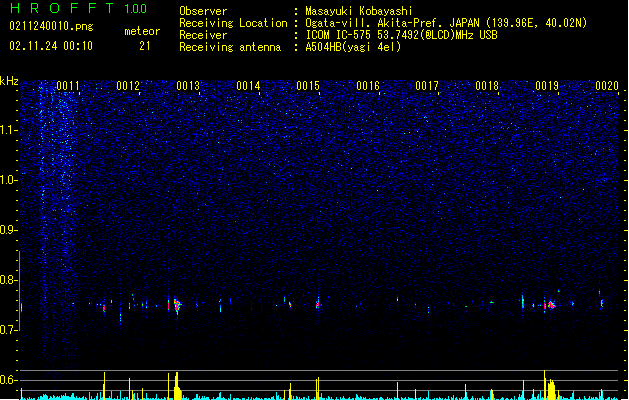Screen dimensions: 629x400
Task: Click the 0.8 kHz axis label
Action: point(9,280)
